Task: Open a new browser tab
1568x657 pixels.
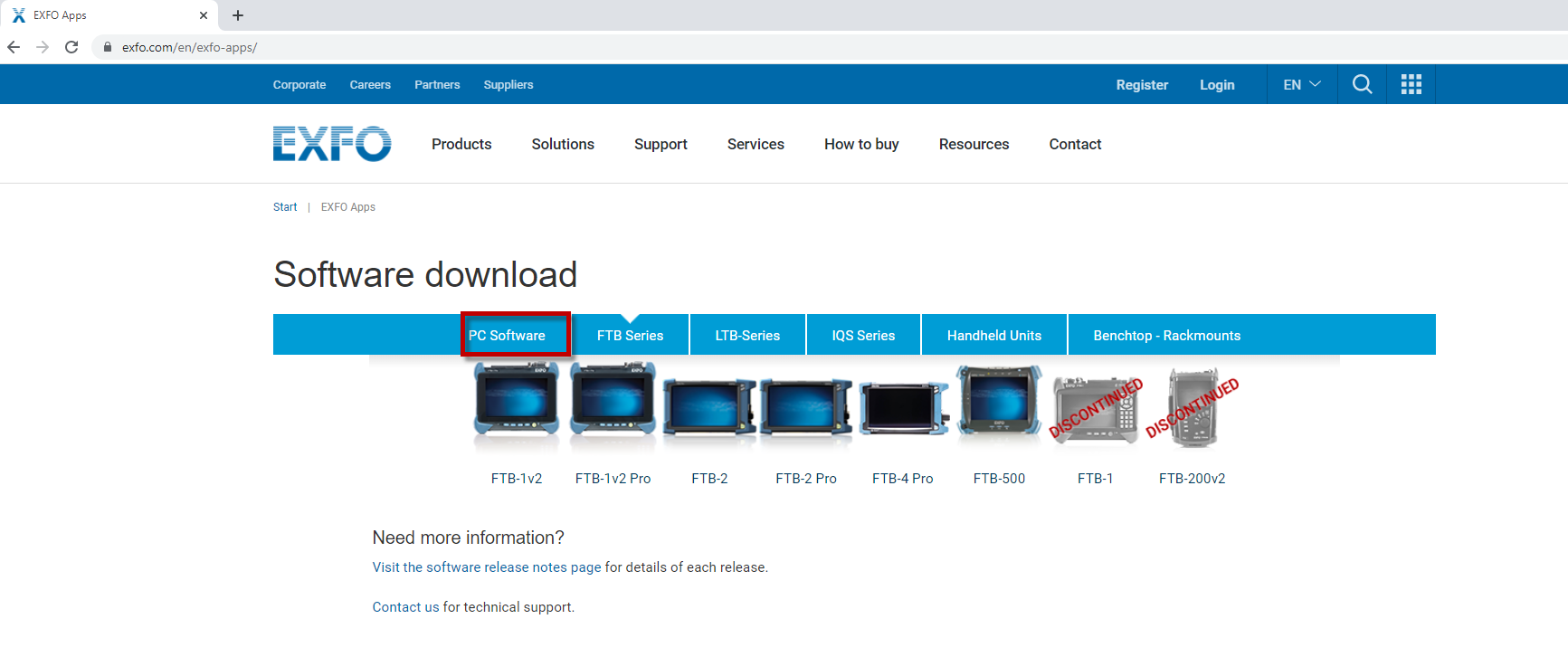Action: pyautogui.click(x=238, y=15)
